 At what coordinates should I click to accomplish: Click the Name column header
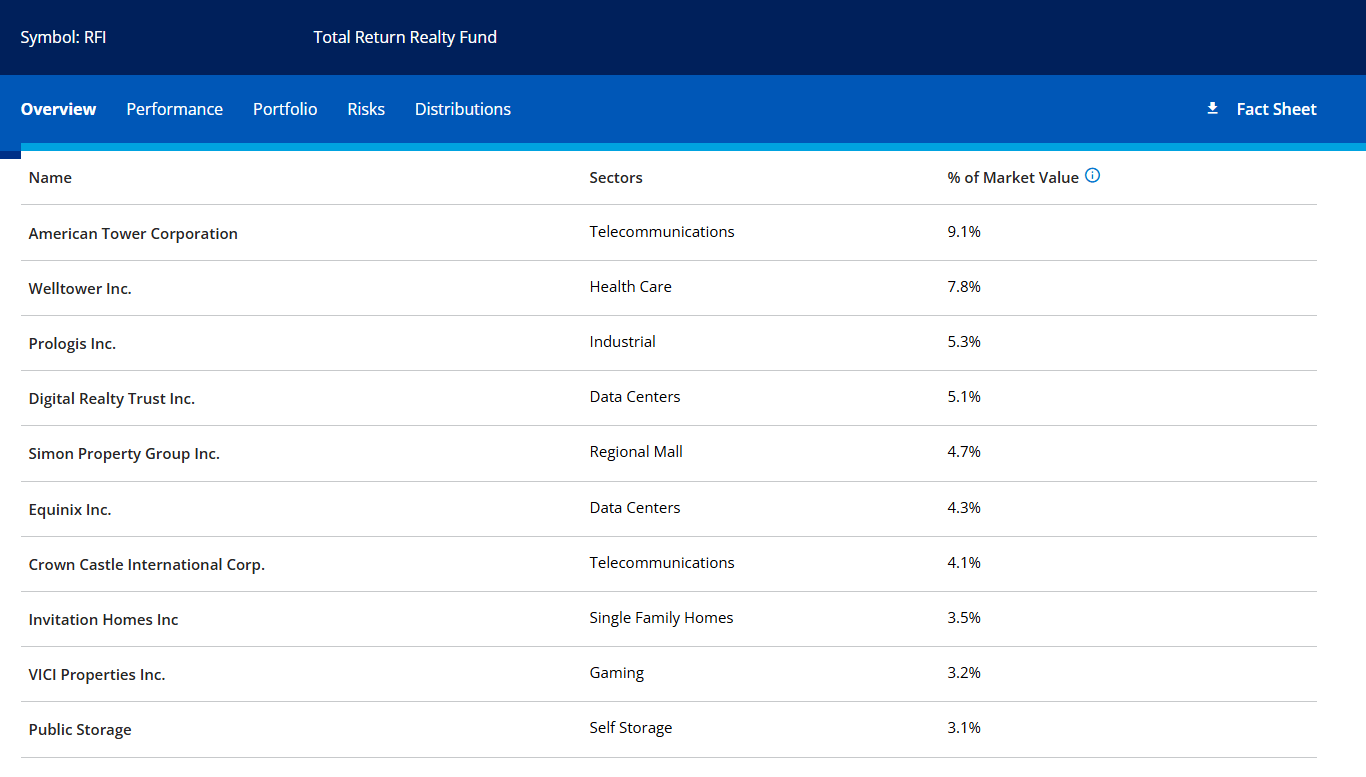click(50, 178)
